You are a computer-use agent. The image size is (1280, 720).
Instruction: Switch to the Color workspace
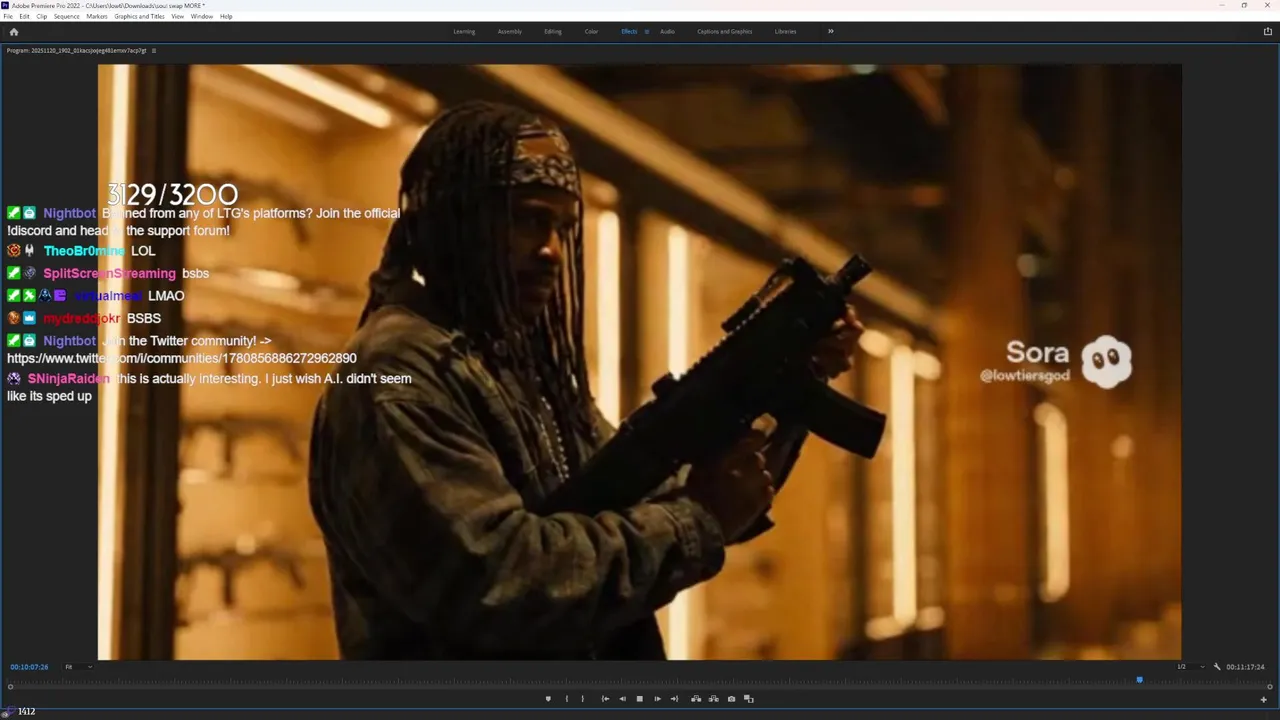[592, 31]
